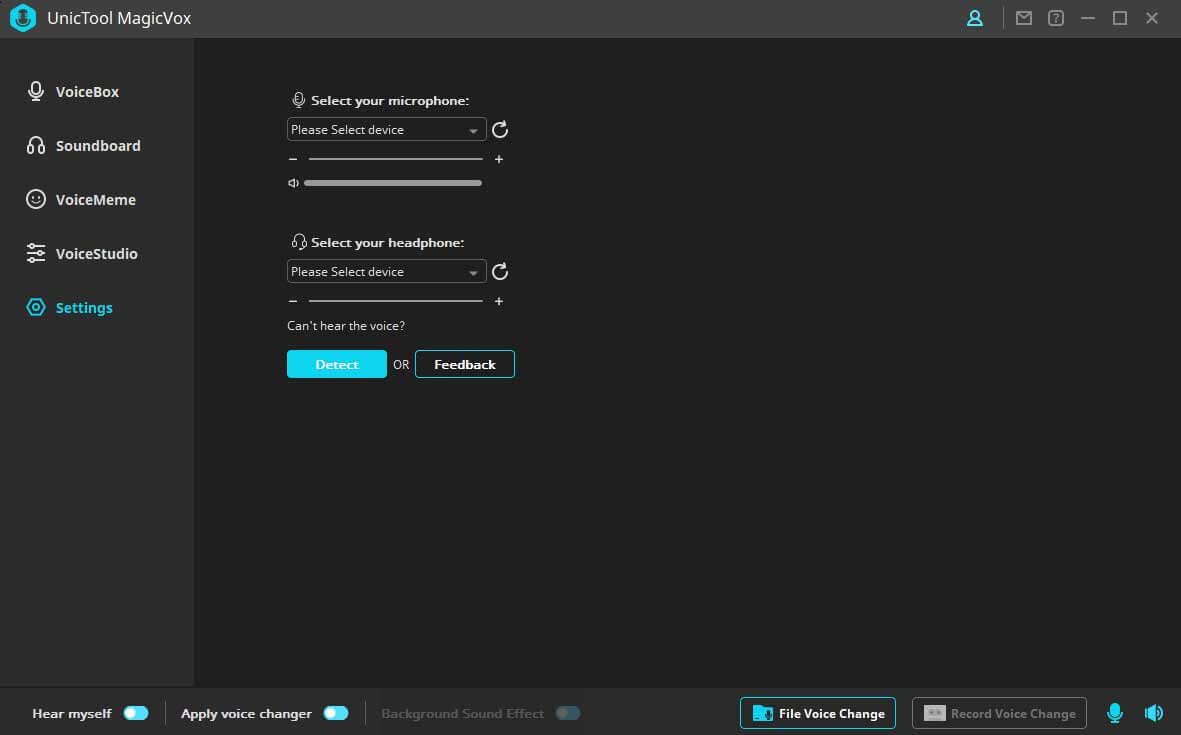Enable the Background Sound Effect switch
Screen dimensions: 1181x735
coord(568,713)
